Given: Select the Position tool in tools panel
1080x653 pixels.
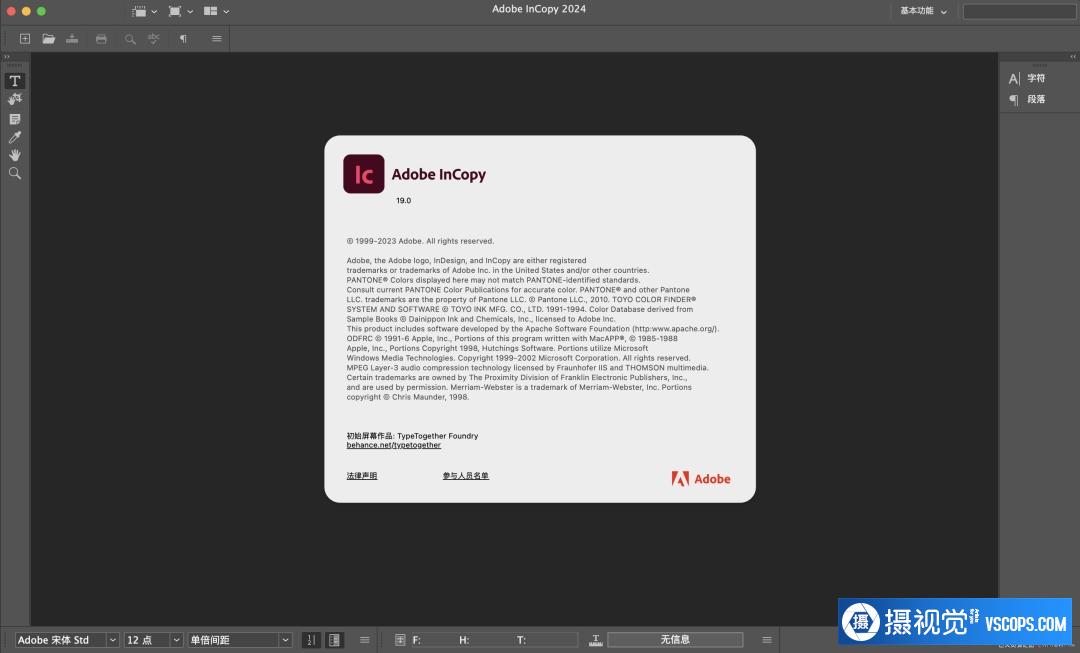Looking at the screenshot, I should (x=14, y=100).
